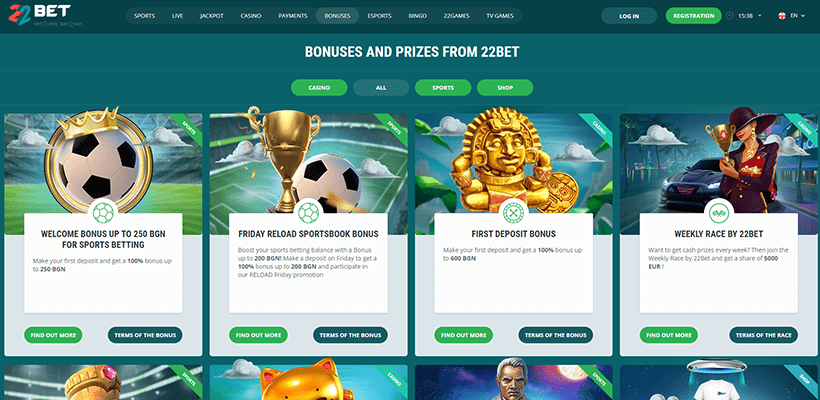Click the football icon on Friday Reload card
This screenshot has height=400, width=820.
coord(308,213)
